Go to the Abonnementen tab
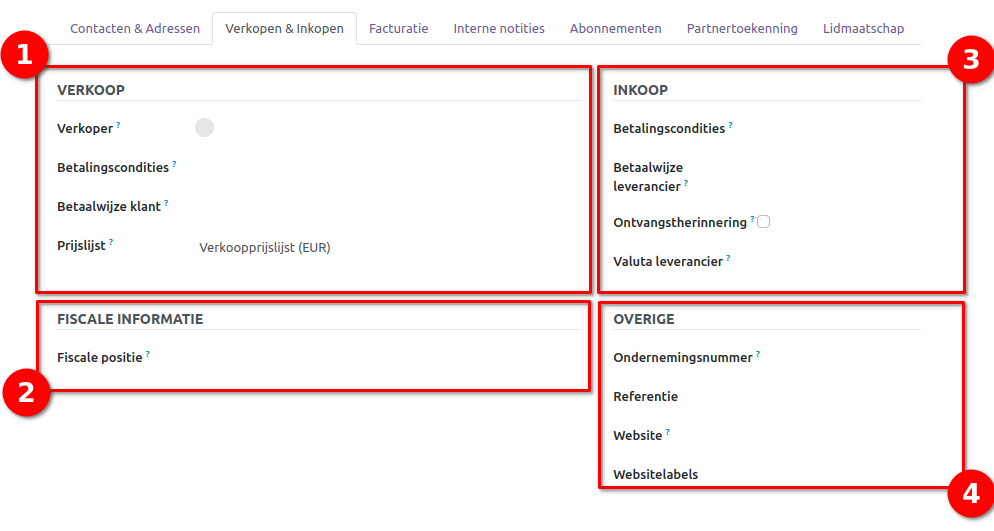Image resolution: width=994 pixels, height=531 pixels. [616, 29]
